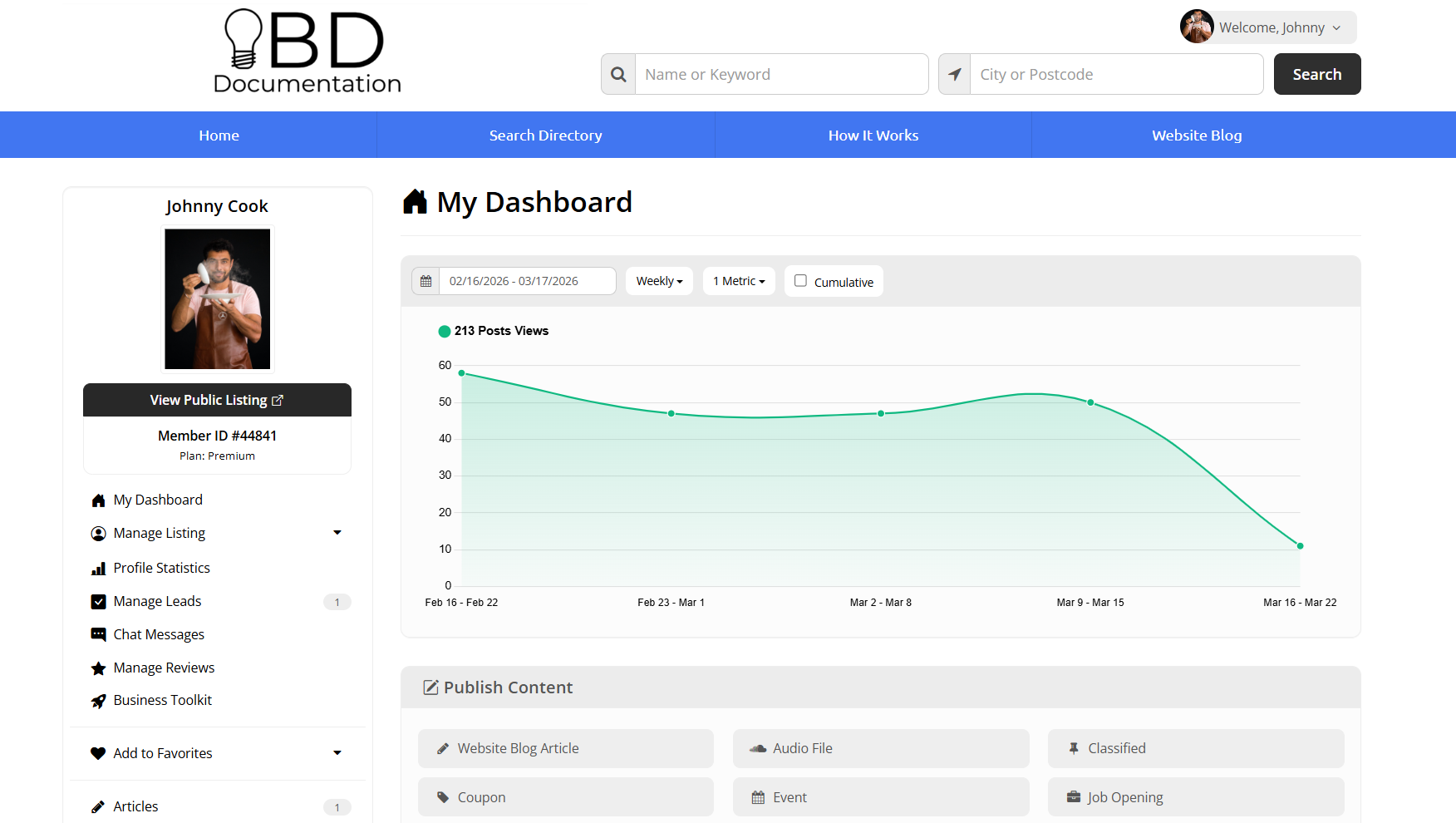Click the home icon in sidebar My Dashboard
Image resolution: width=1456 pixels, height=823 pixels.
(98, 500)
